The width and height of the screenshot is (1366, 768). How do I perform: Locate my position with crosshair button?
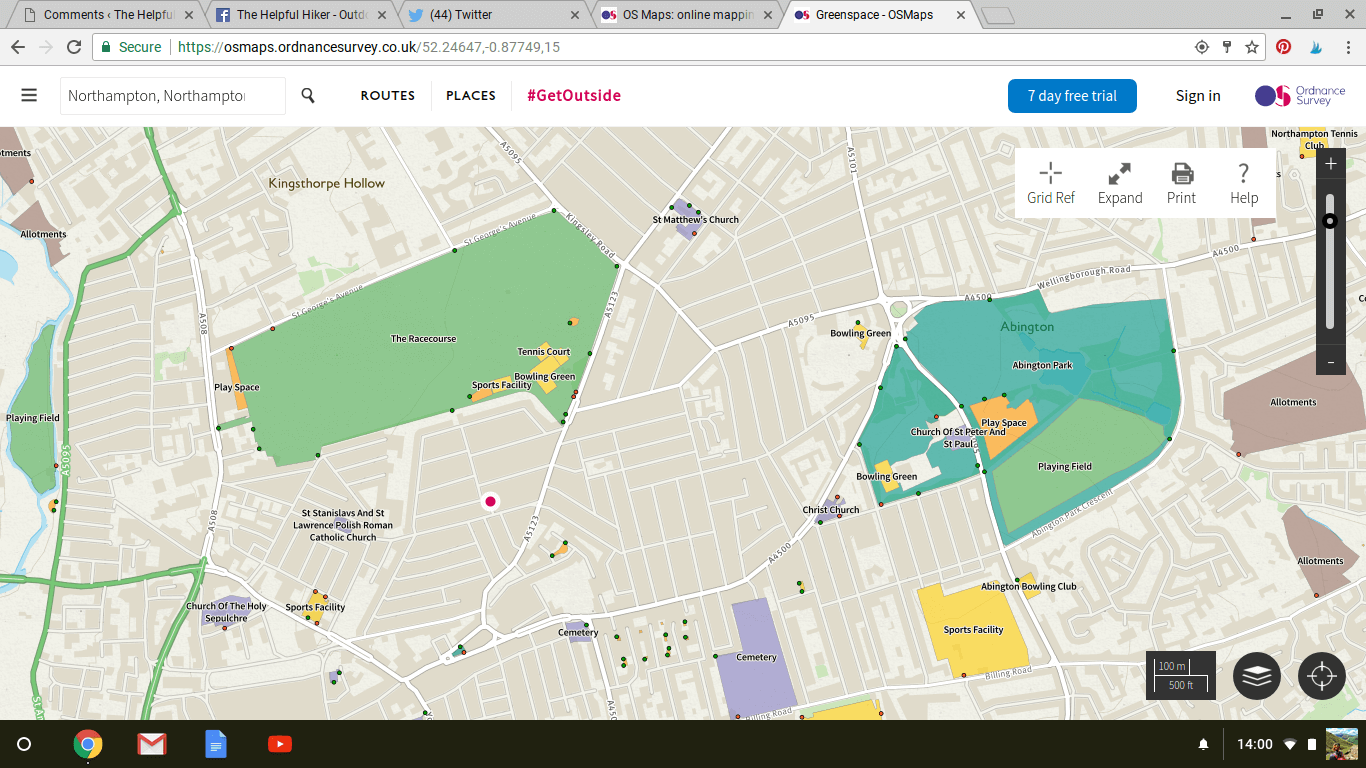click(1321, 675)
